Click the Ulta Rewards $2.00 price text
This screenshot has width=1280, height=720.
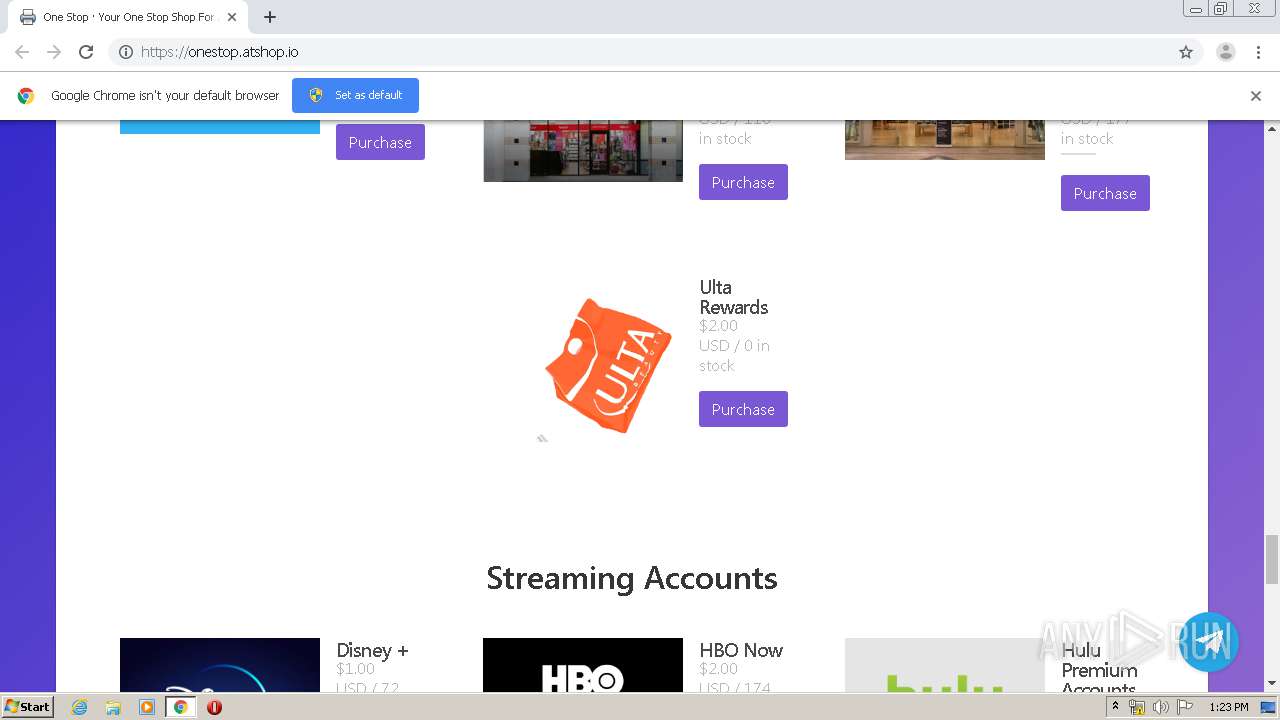click(x=719, y=326)
